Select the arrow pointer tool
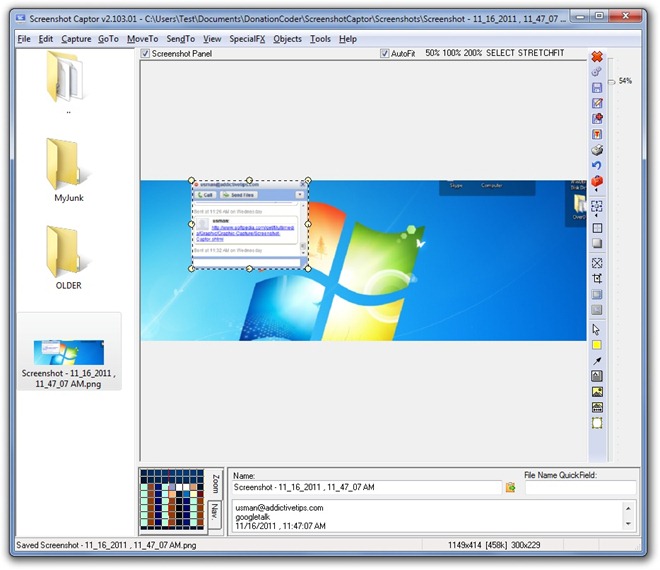The height and width of the screenshot is (570, 660). coord(596,330)
